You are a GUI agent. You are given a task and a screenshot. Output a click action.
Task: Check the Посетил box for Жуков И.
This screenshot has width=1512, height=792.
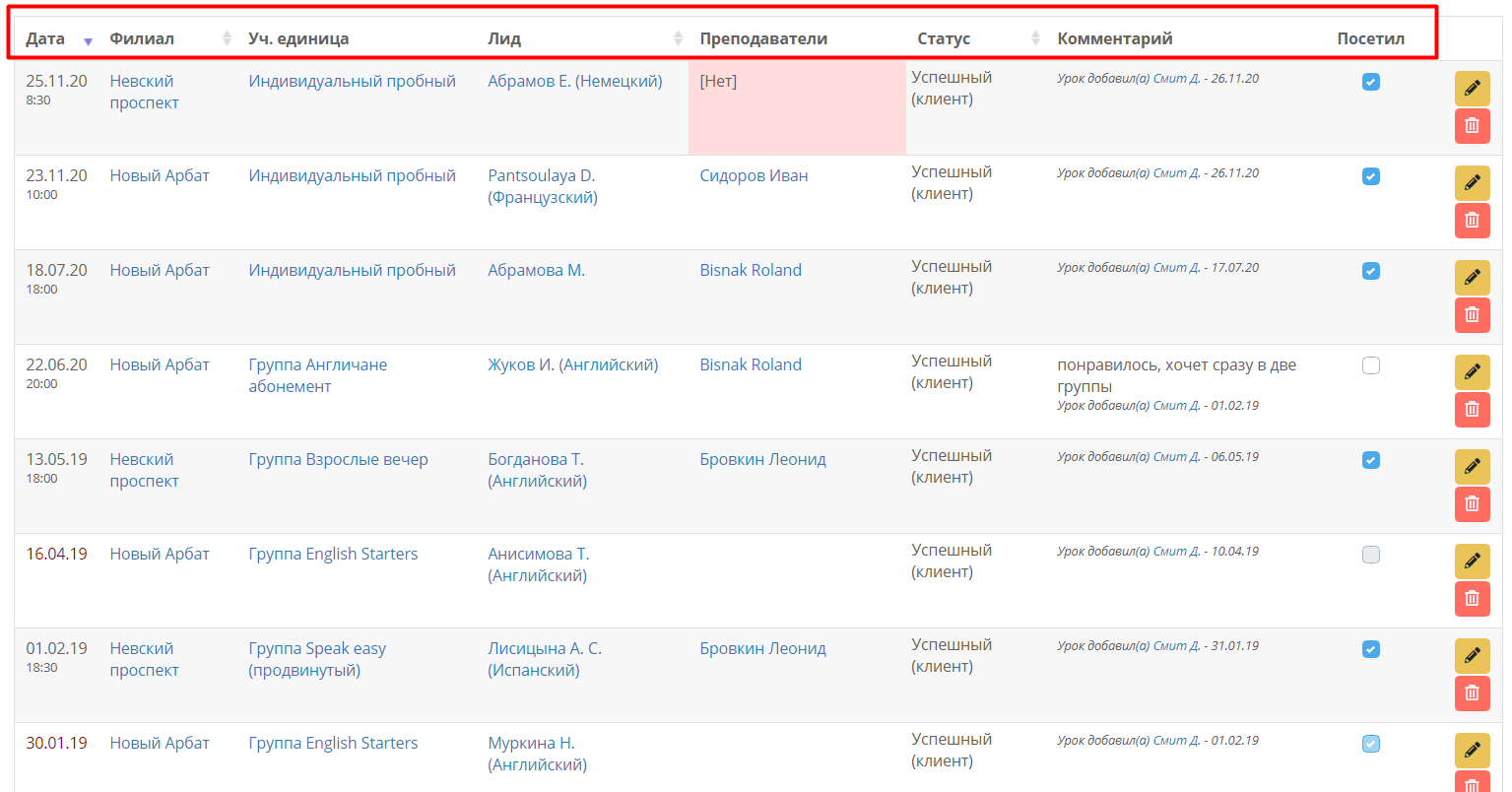(1371, 365)
